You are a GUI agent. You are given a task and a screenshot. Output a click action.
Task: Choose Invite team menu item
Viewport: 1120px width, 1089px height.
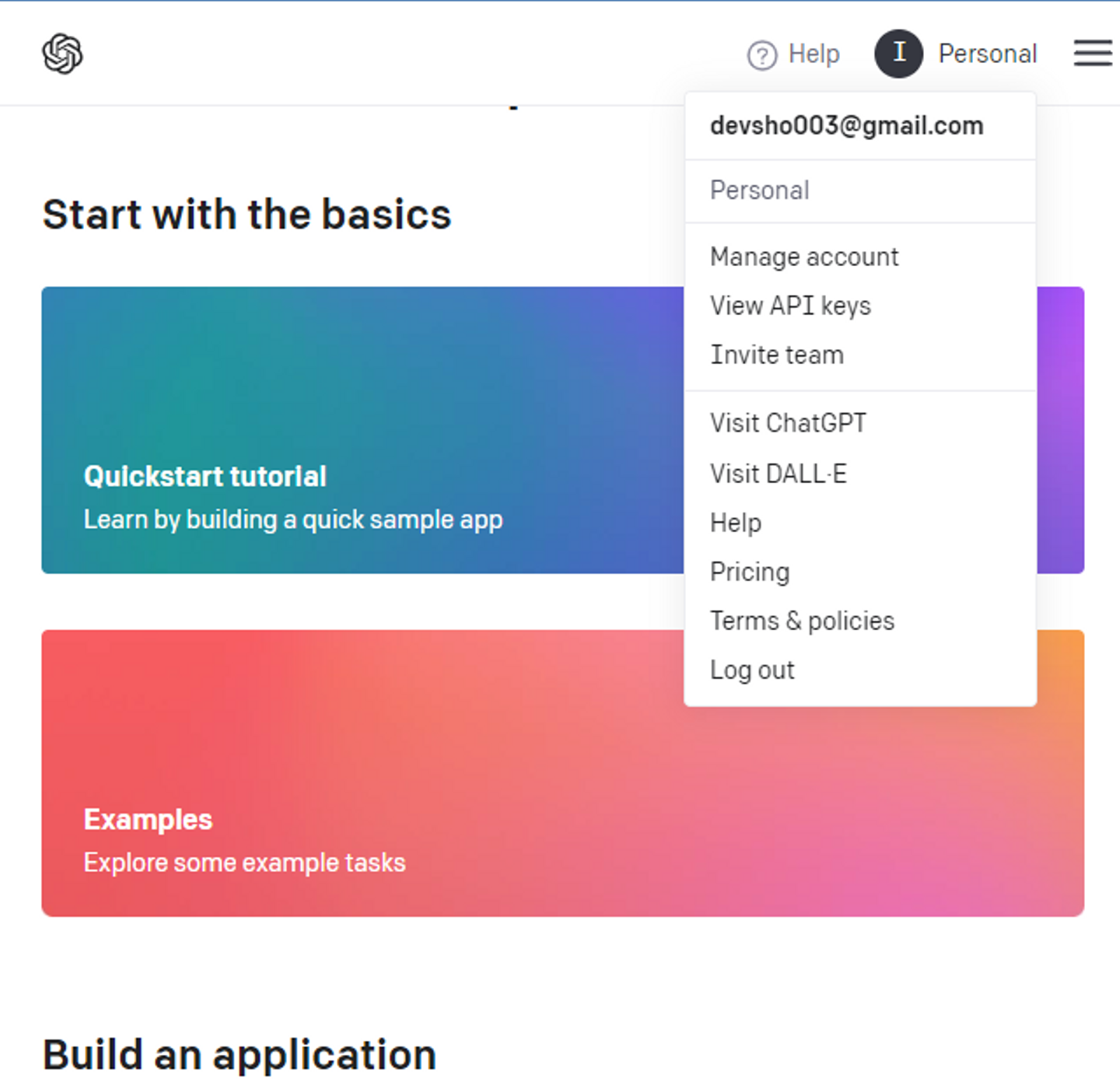tap(776, 355)
